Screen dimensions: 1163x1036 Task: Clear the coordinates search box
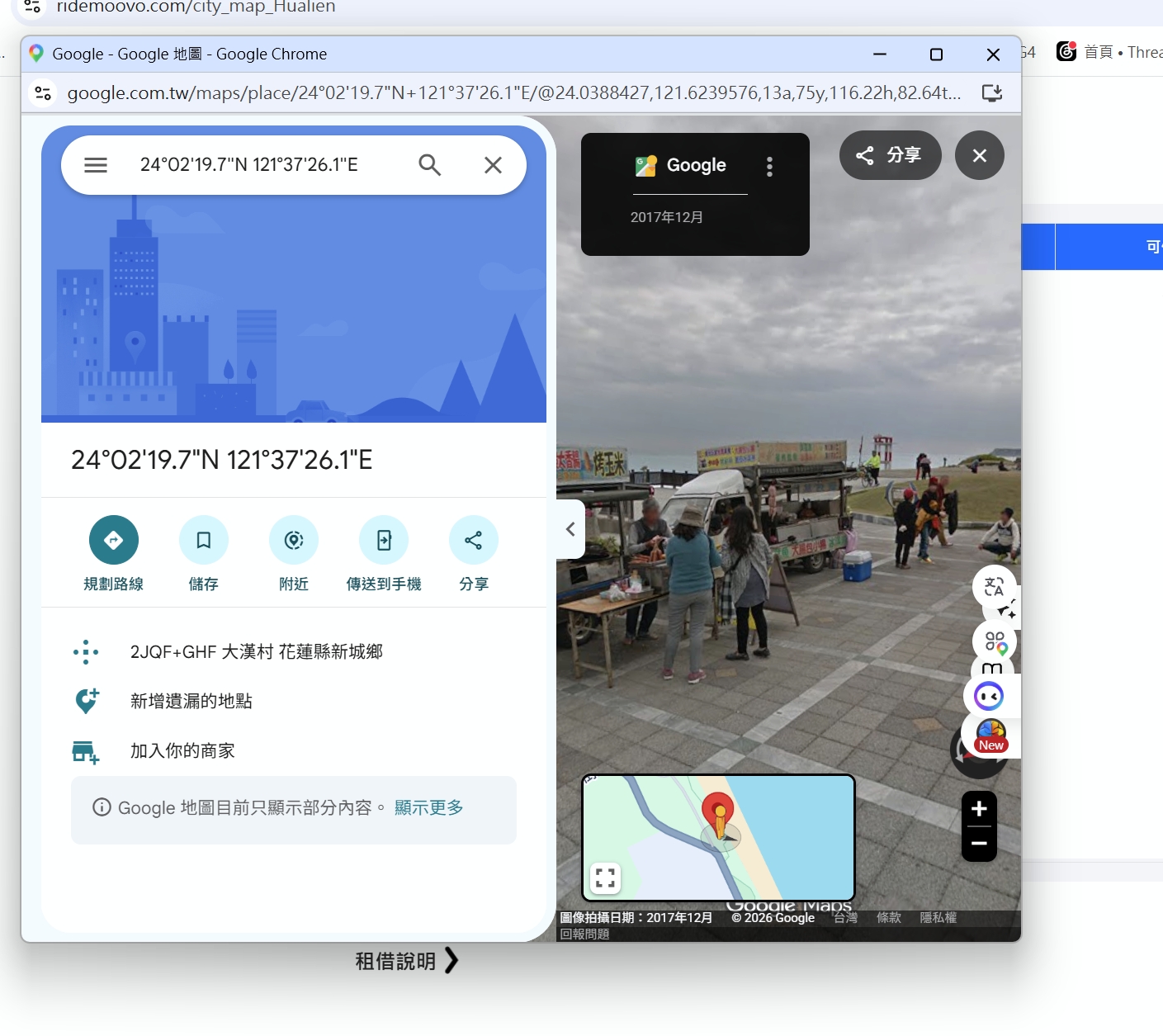493,165
